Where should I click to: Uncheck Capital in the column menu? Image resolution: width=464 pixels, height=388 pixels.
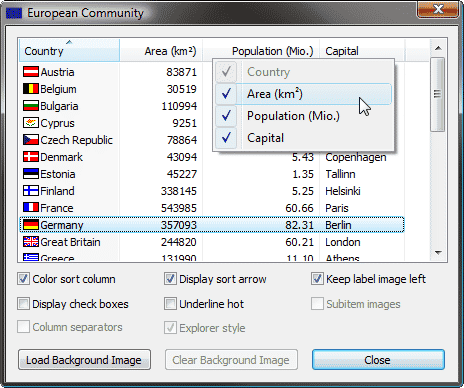[303, 138]
